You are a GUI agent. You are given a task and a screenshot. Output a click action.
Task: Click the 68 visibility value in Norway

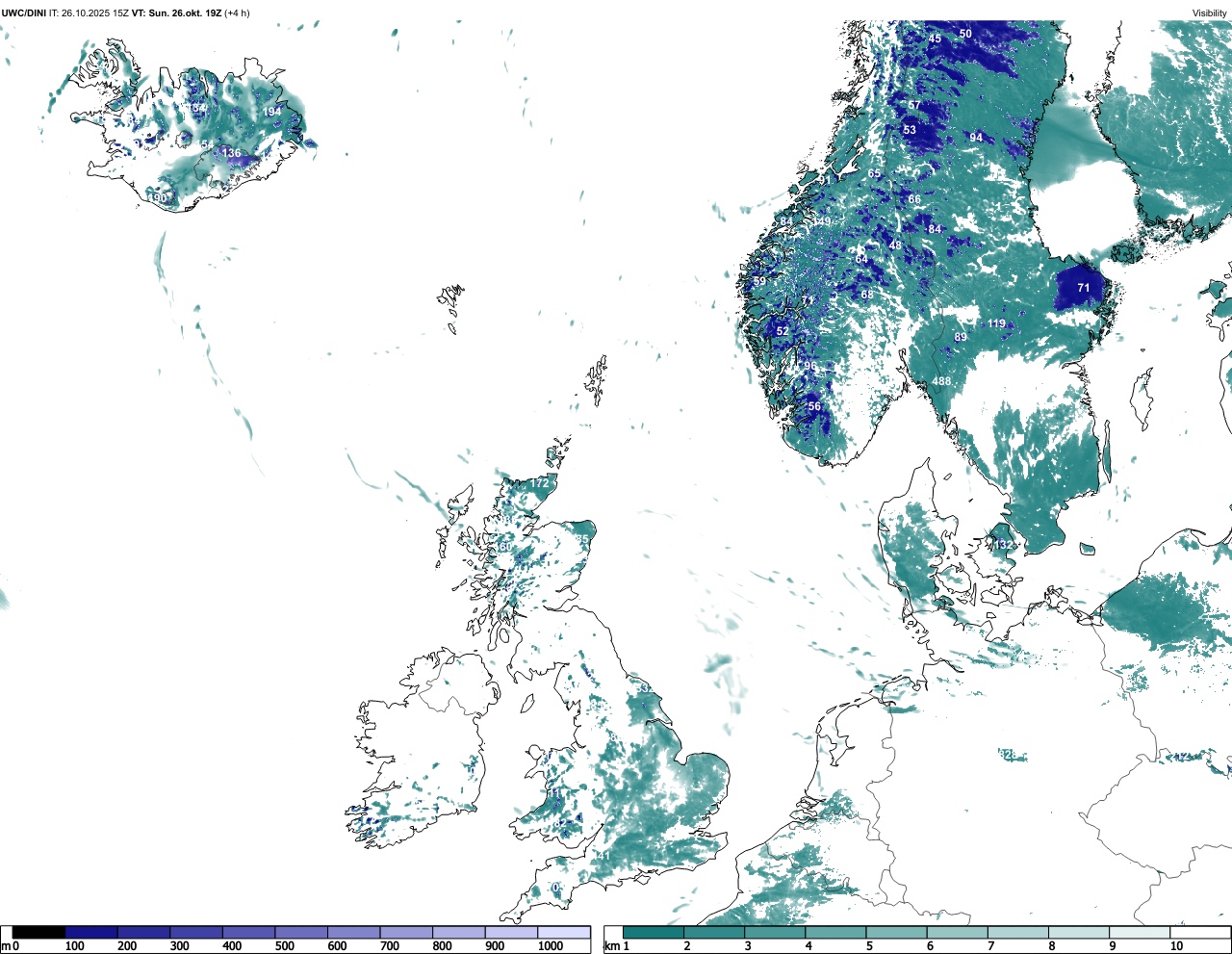(x=867, y=295)
